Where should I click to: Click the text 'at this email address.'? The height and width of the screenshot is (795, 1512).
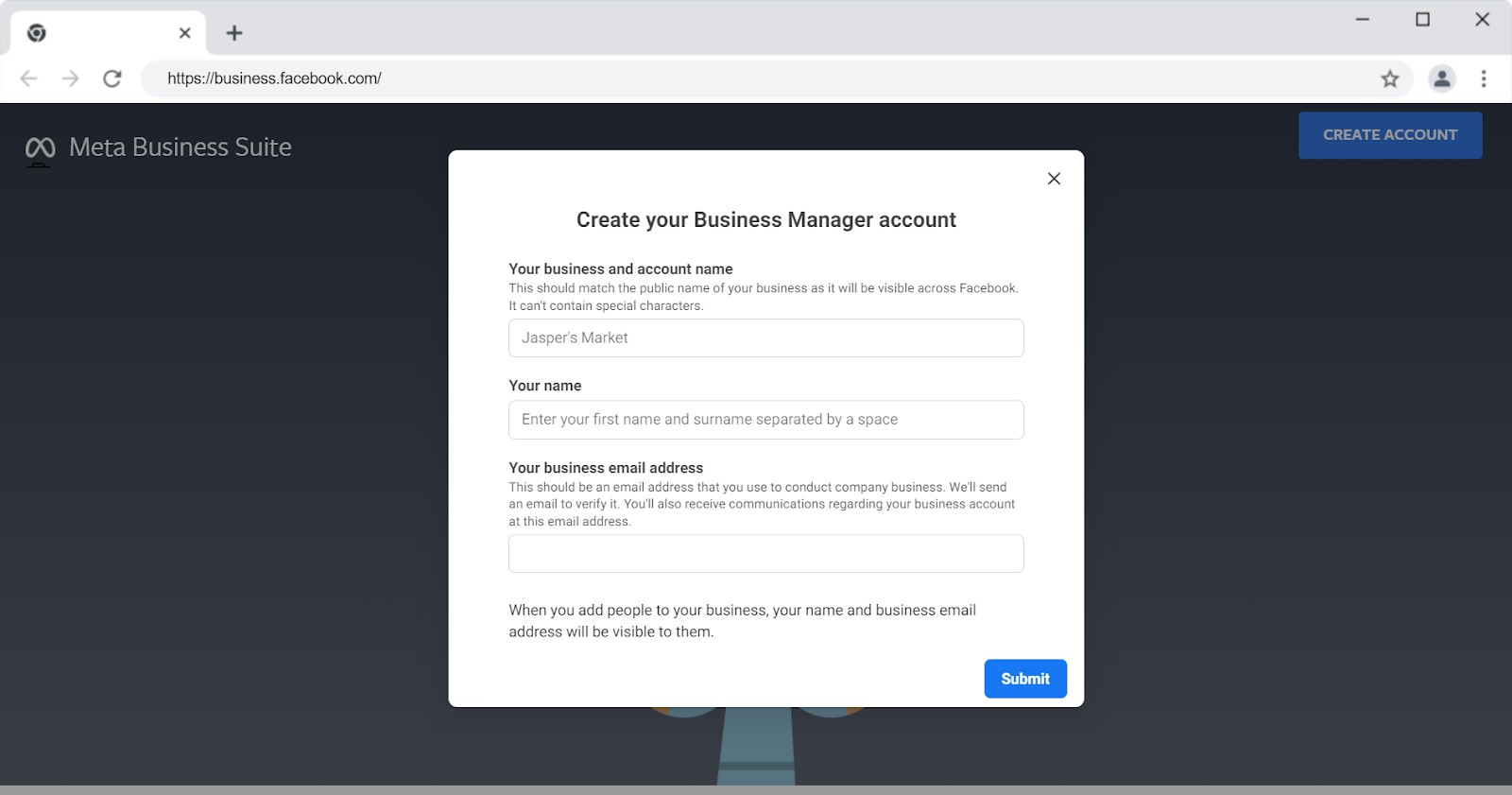tap(570, 522)
